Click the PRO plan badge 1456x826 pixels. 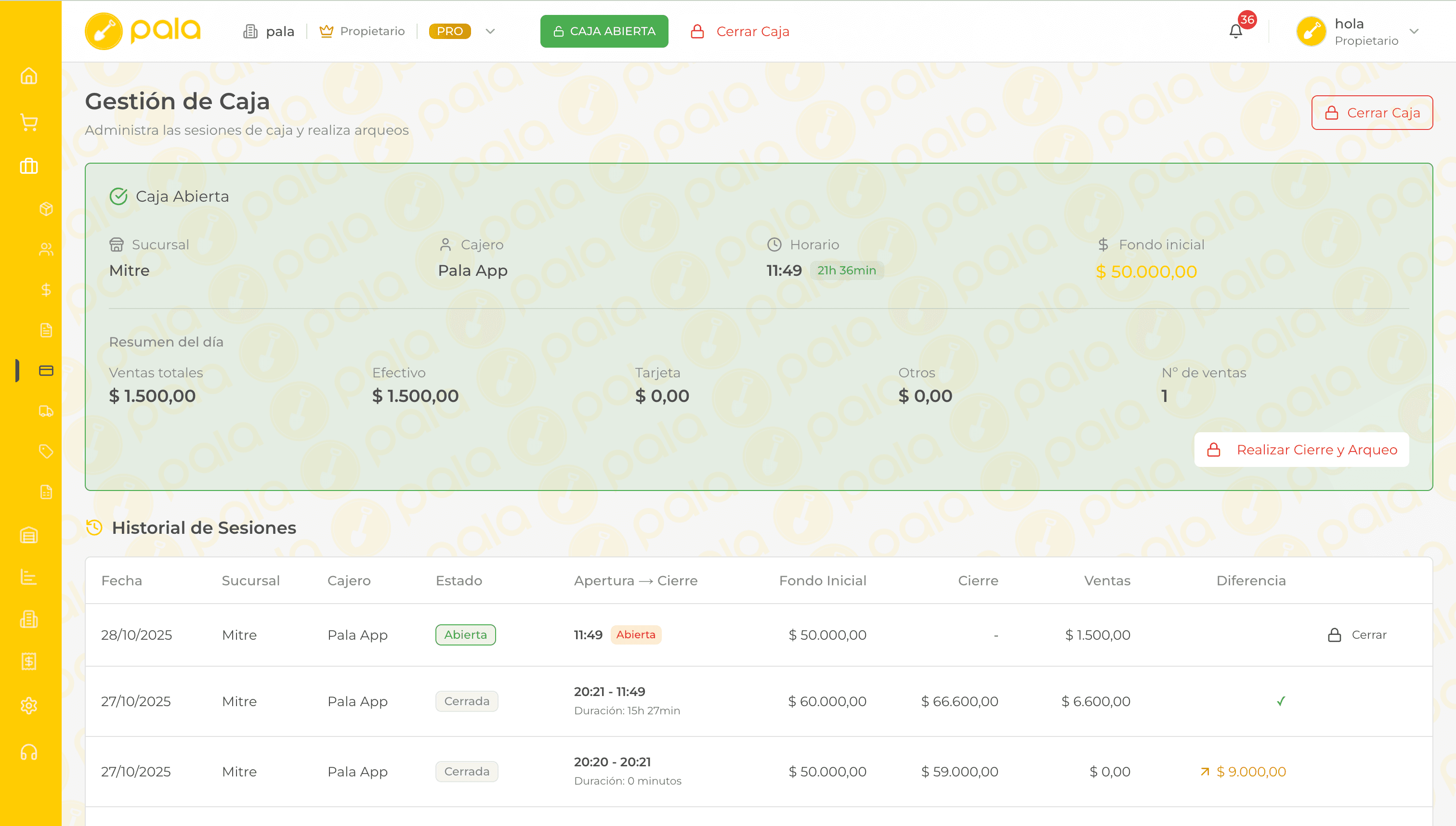[449, 31]
